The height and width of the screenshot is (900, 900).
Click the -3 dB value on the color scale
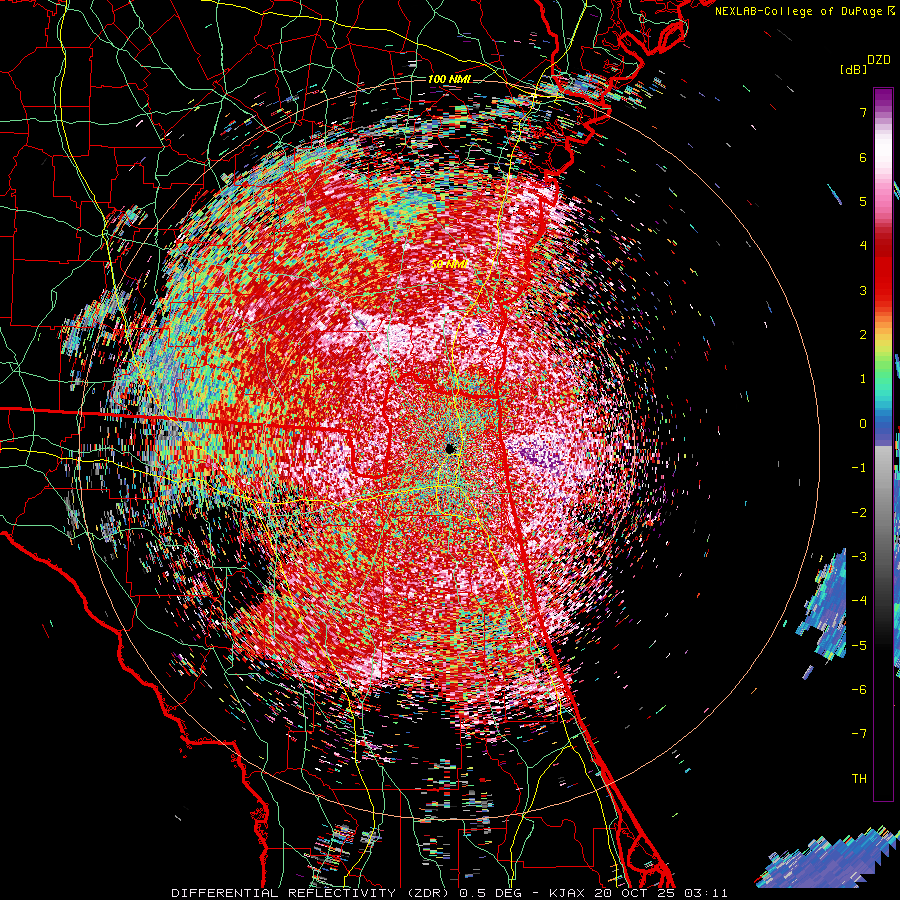point(859,557)
